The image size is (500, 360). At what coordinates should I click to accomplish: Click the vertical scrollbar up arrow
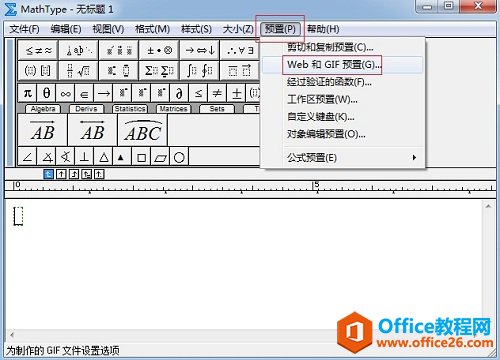tap(488, 207)
